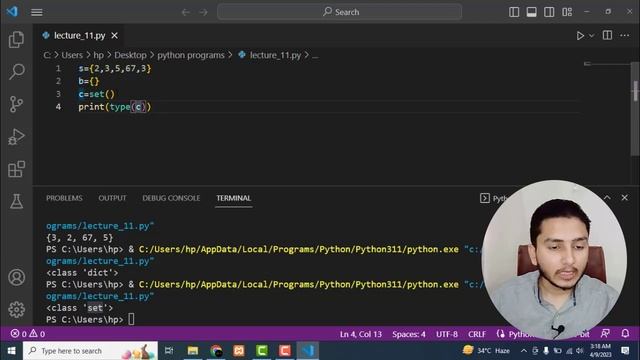Click the breadcrumb ellipsis symbol segment
Screen dimensions: 640x360
(315, 56)
